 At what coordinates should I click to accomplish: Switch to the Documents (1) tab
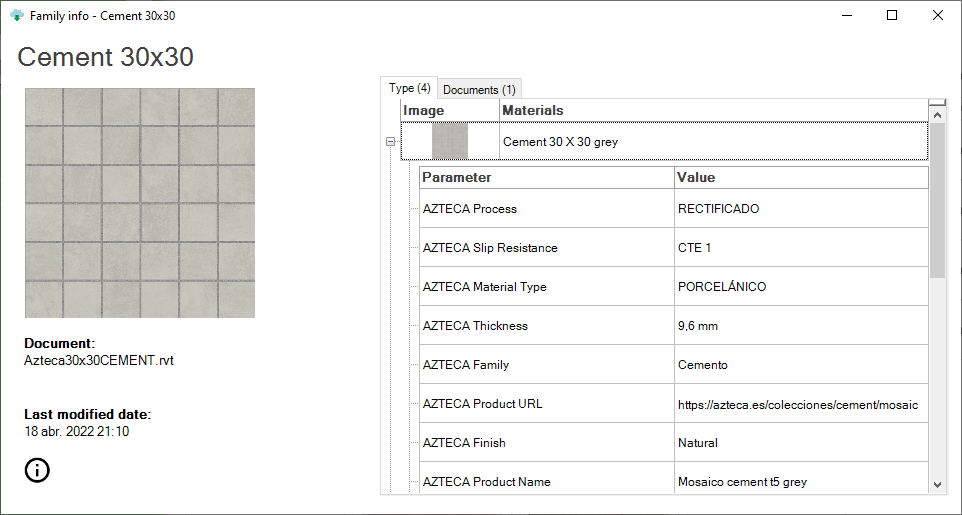click(x=479, y=90)
